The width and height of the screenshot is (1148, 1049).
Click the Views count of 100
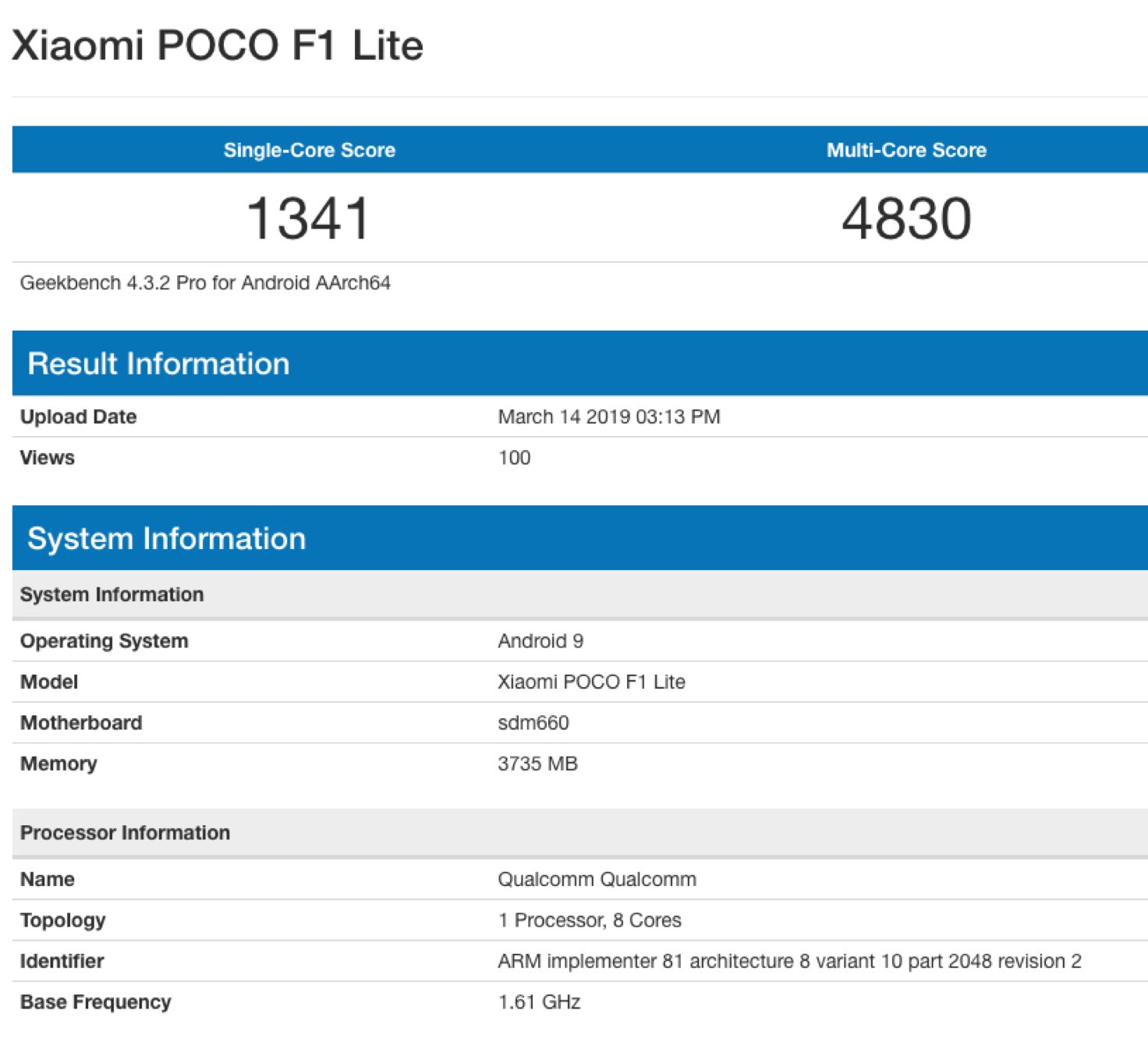(x=514, y=458)
